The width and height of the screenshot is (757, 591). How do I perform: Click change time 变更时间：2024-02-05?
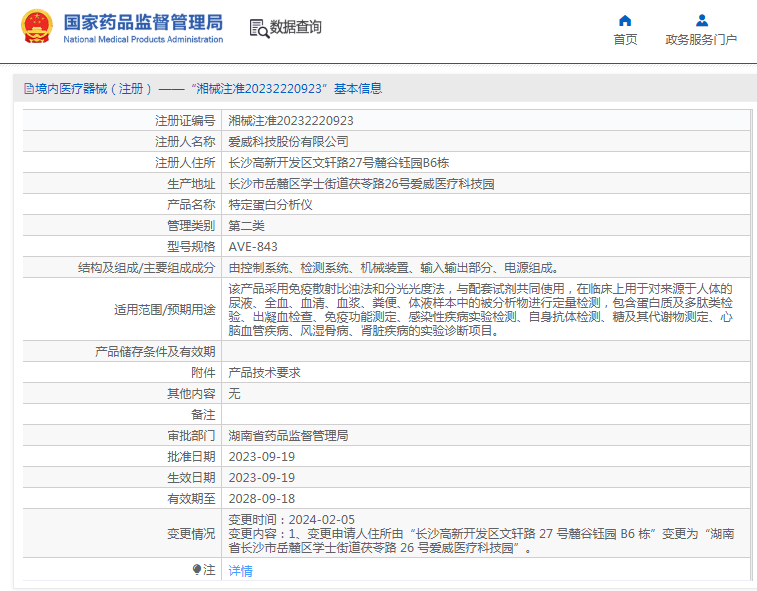click(x=292, y=520)
